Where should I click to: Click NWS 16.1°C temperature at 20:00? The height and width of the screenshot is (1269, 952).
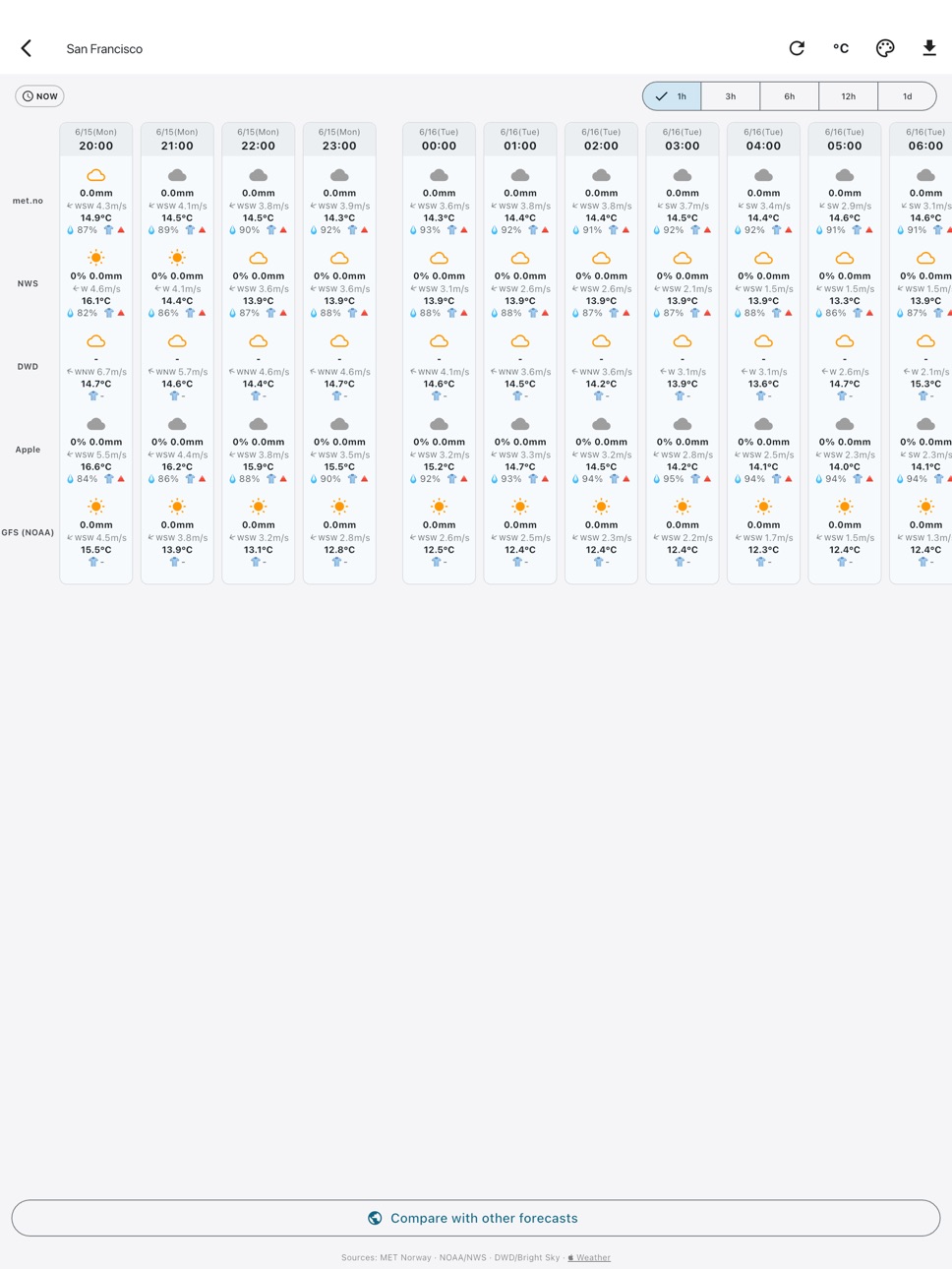point(96,301)
